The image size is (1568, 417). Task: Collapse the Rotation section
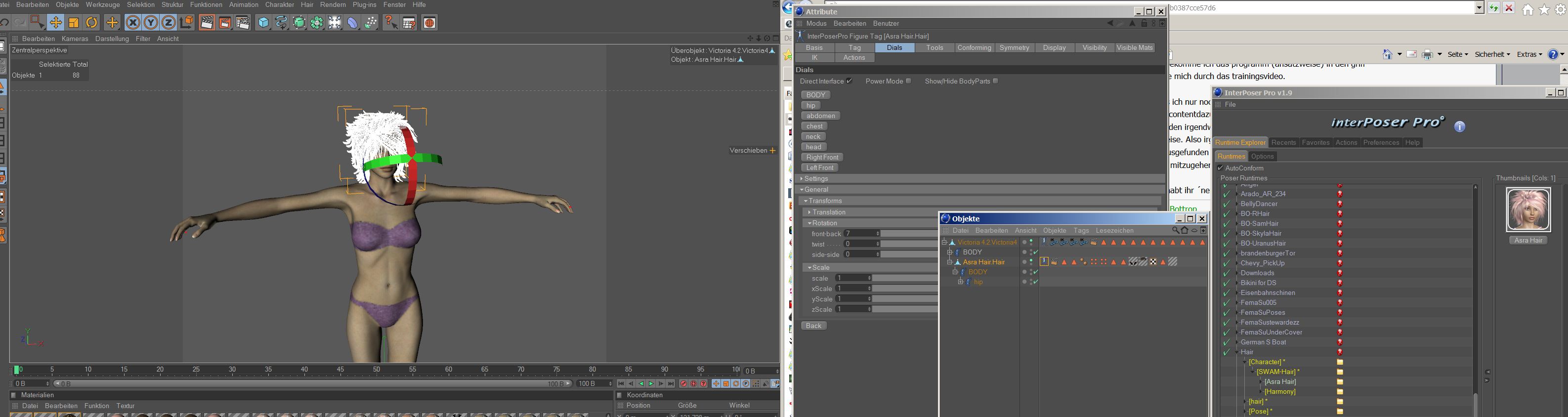tap(809, 223)
